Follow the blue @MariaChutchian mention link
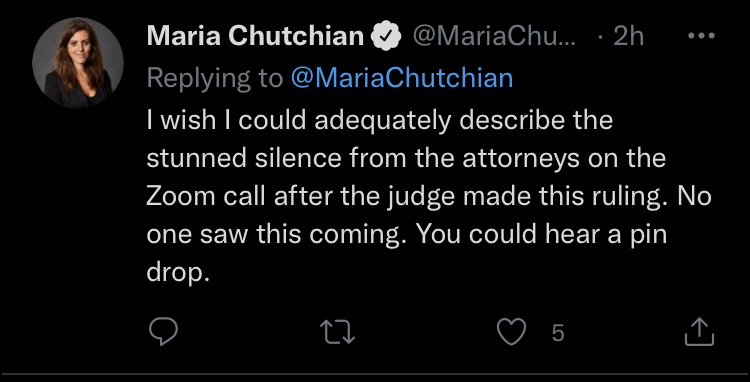750x382 pixels. coord(401,77)
